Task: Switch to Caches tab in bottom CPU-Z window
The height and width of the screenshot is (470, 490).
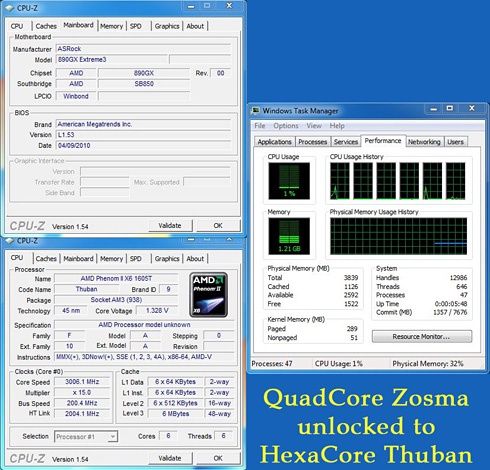Action: point(46,259)
